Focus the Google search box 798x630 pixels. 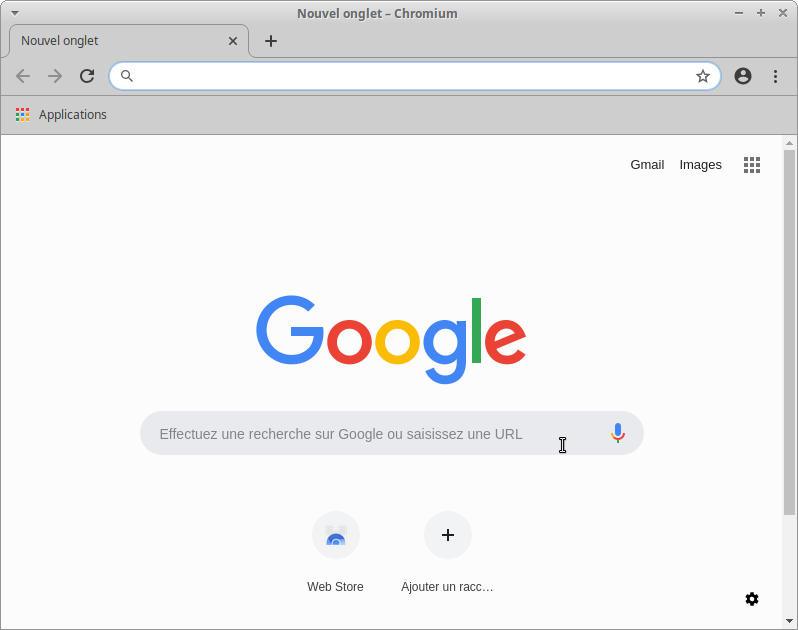(x=370, y=434)
